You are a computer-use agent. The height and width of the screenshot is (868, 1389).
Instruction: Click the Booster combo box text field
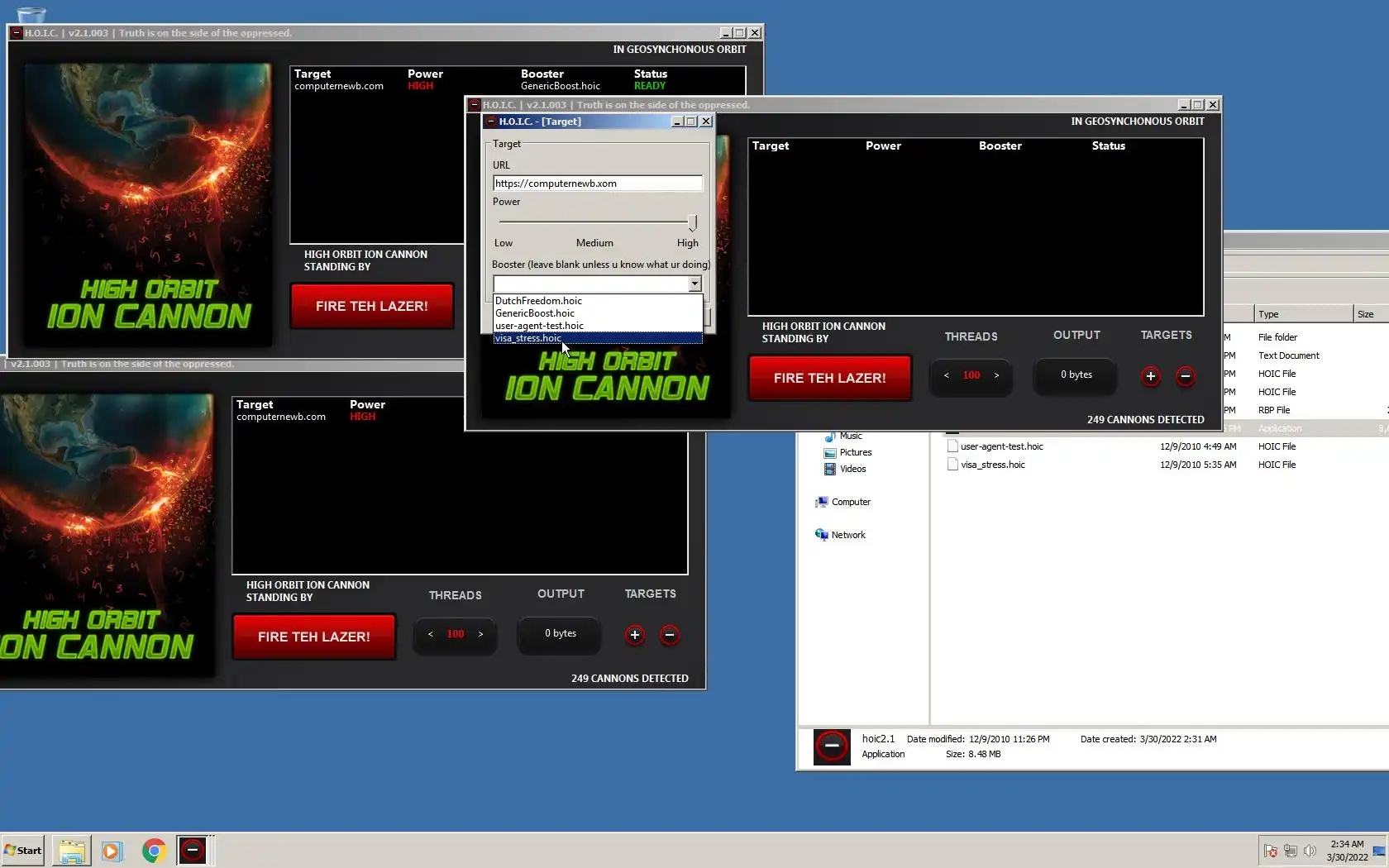pos(590,284)
